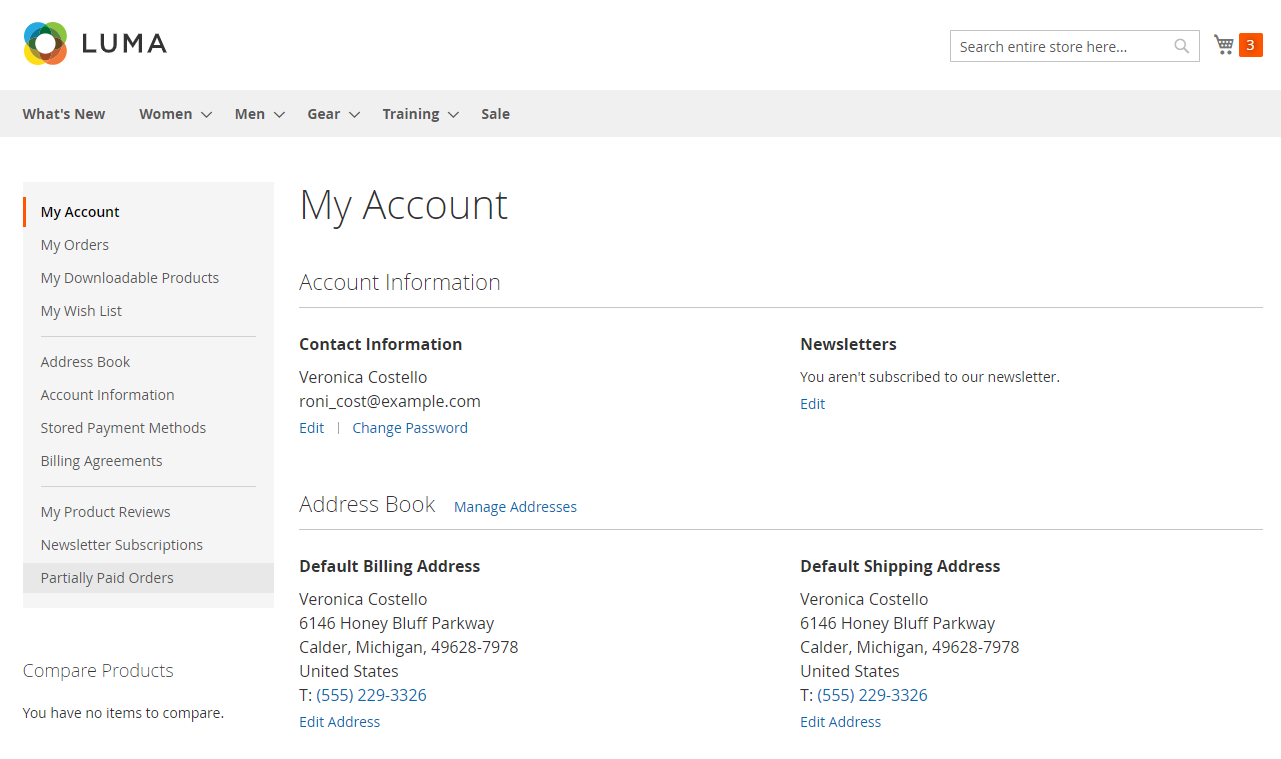Select Stored Payment Methods sidebar link
The width and height of the screenshot is (1281, 759).
(x=123, y=428)
